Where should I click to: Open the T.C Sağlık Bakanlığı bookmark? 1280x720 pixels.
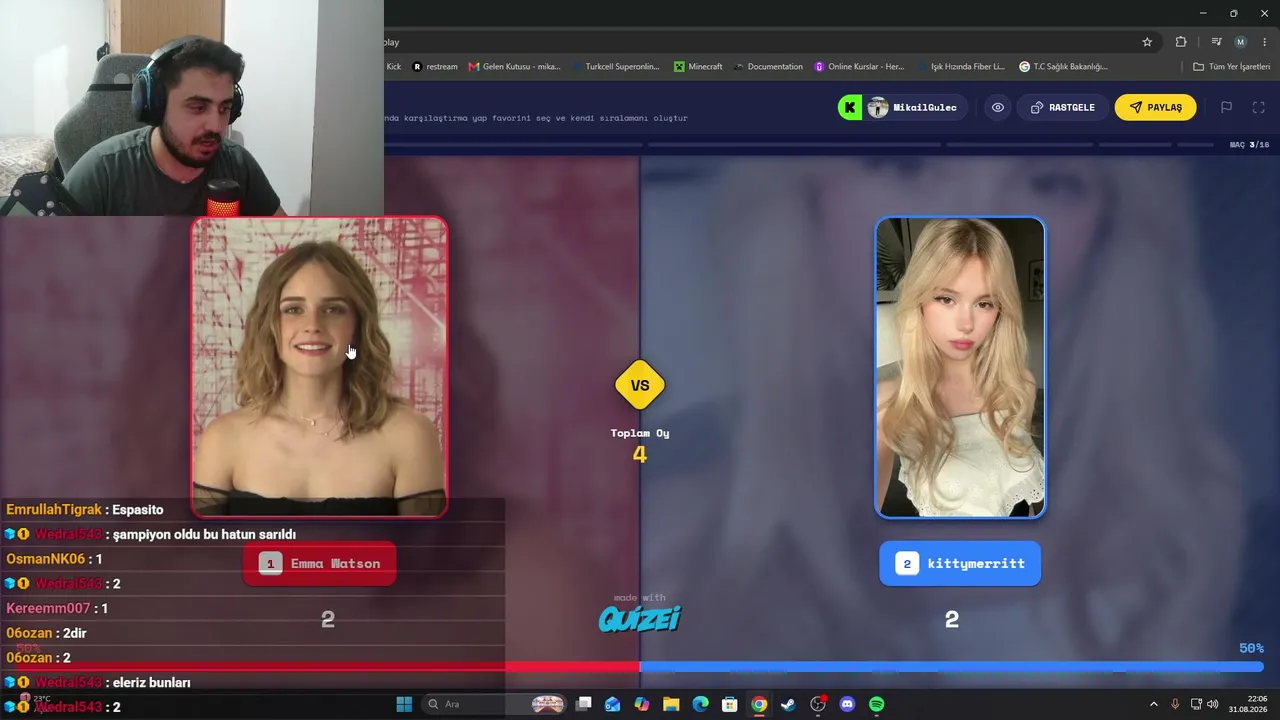1064,67
